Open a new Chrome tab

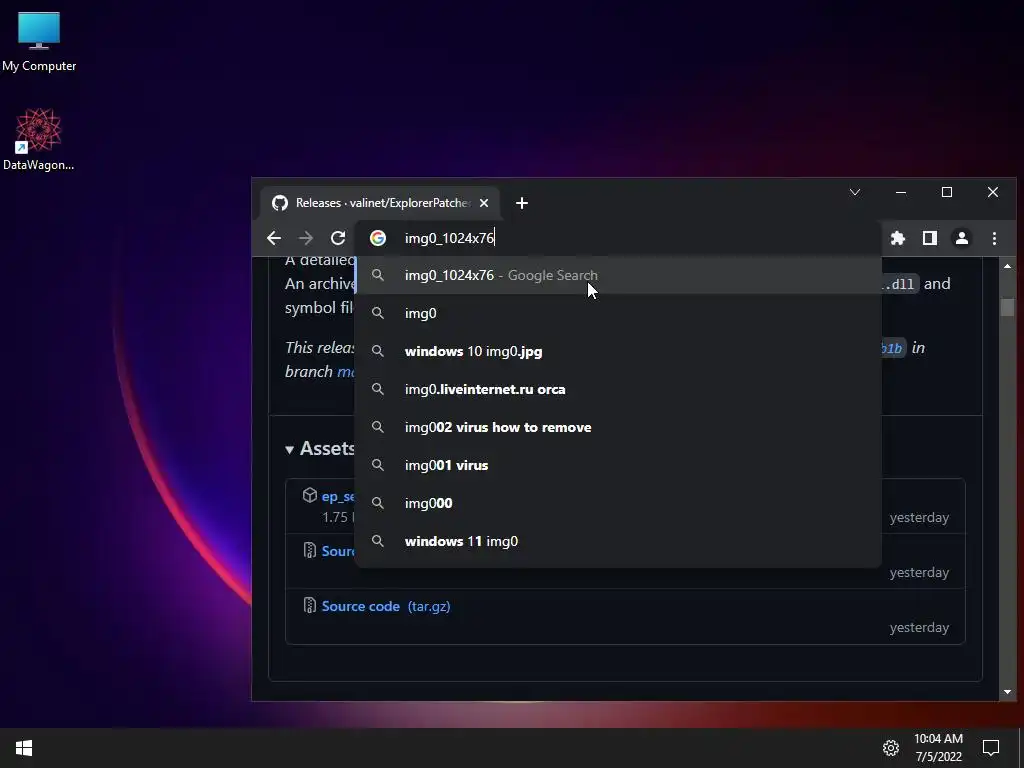coord(522,203)
